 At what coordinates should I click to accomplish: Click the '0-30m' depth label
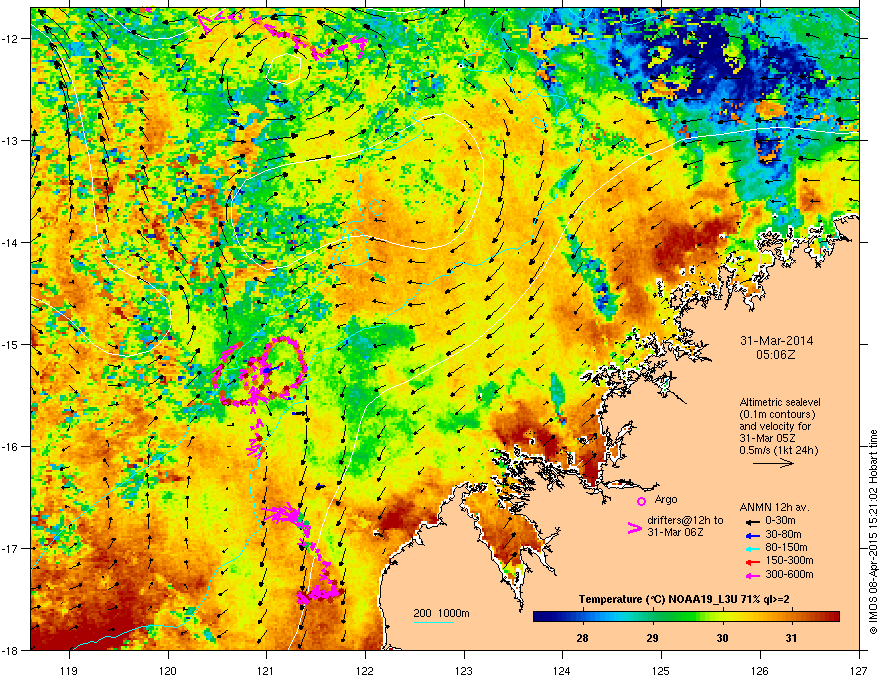780,520
